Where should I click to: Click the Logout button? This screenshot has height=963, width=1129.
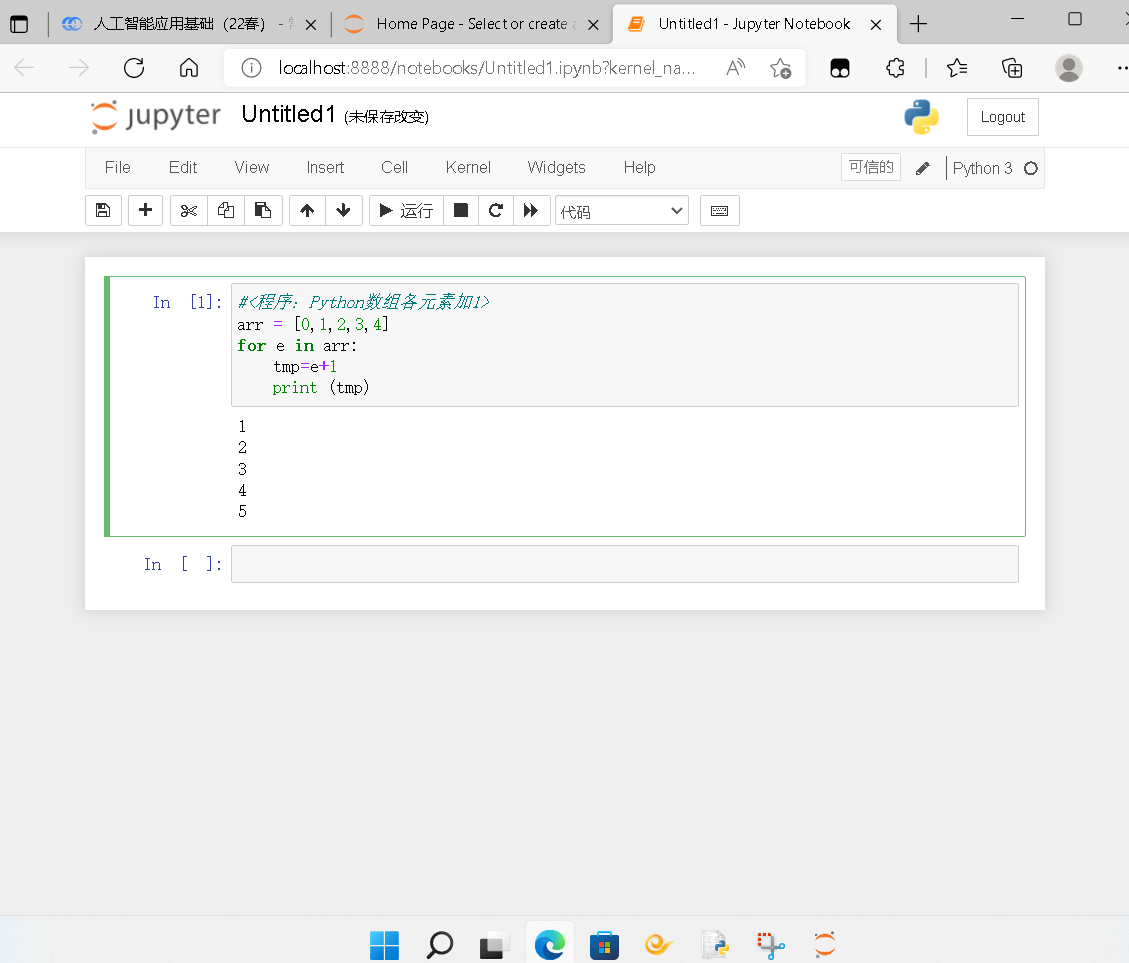(1002, 116)
